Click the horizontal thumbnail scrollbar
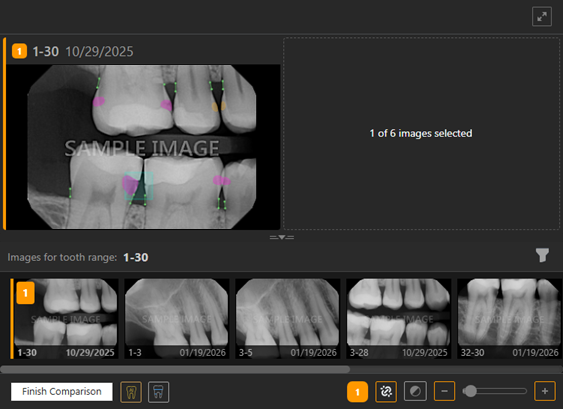The height and width of the screenshot is (409, 563). pyautogui.click(x=175, y=369)
